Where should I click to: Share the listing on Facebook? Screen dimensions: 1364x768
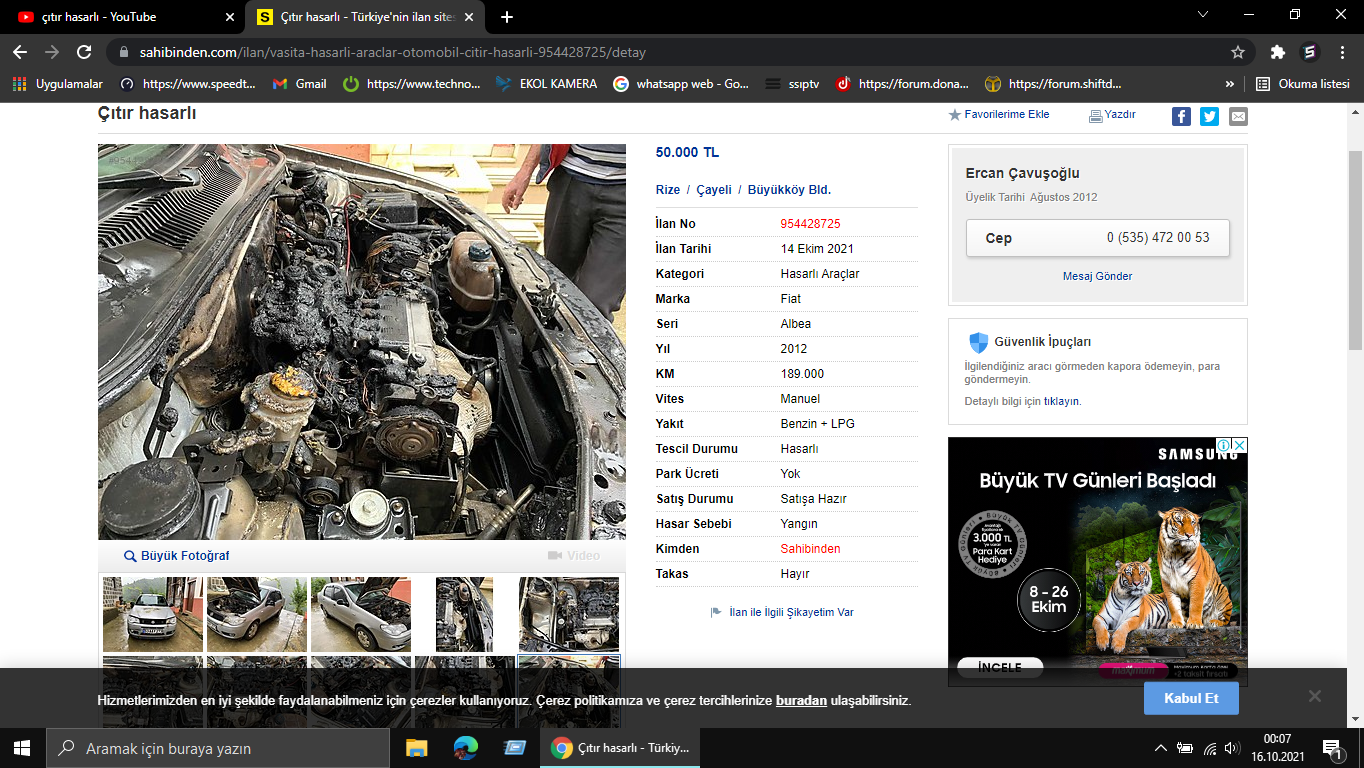(1181, 116)
